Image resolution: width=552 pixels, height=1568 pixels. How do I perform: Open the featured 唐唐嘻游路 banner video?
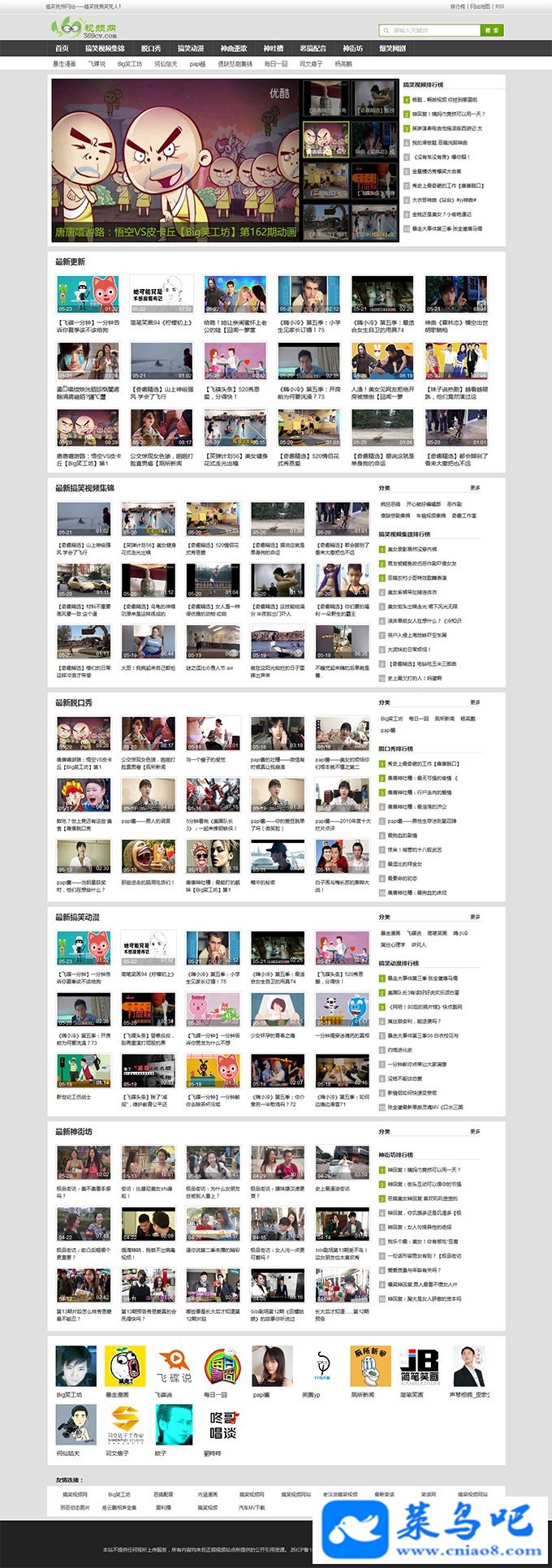point(176,160)
